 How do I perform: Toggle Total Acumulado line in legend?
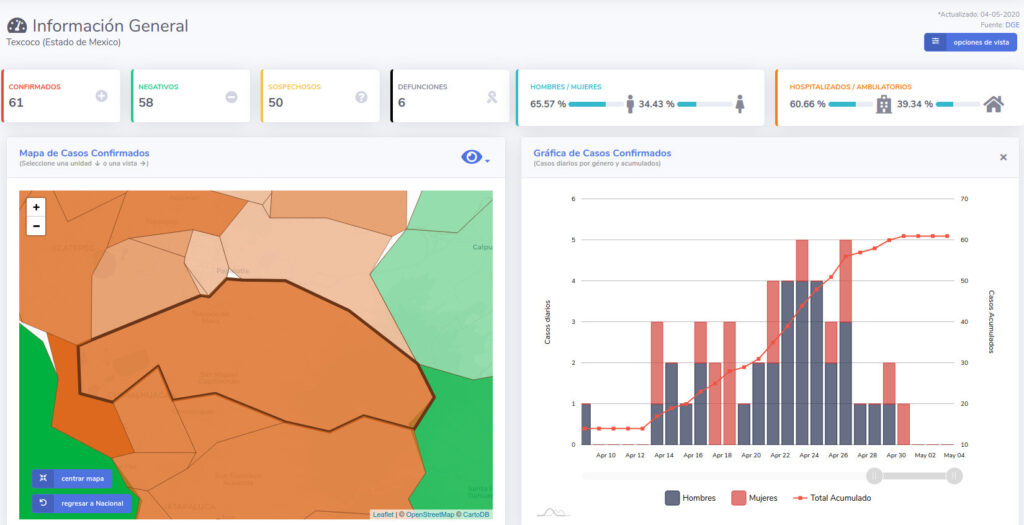[831, 497]
